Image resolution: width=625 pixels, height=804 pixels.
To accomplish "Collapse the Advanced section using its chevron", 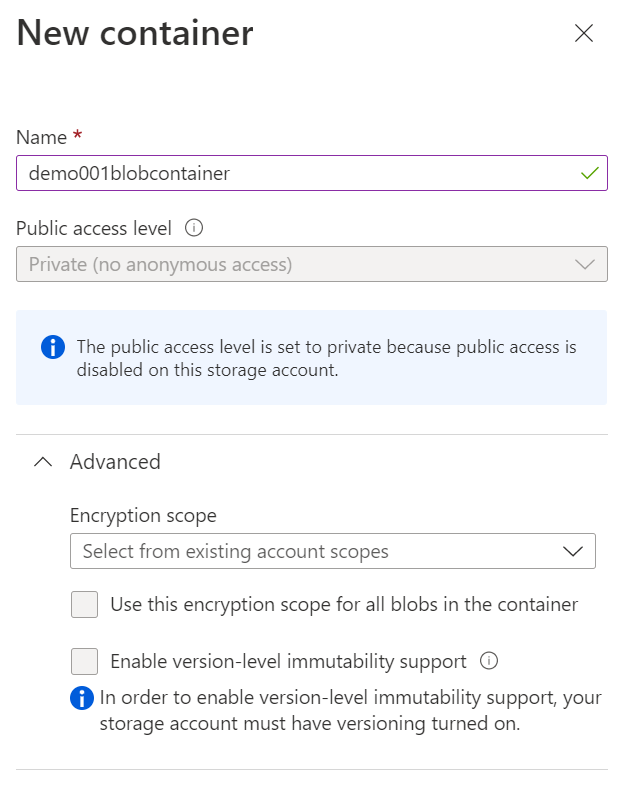I will [42, 462].
